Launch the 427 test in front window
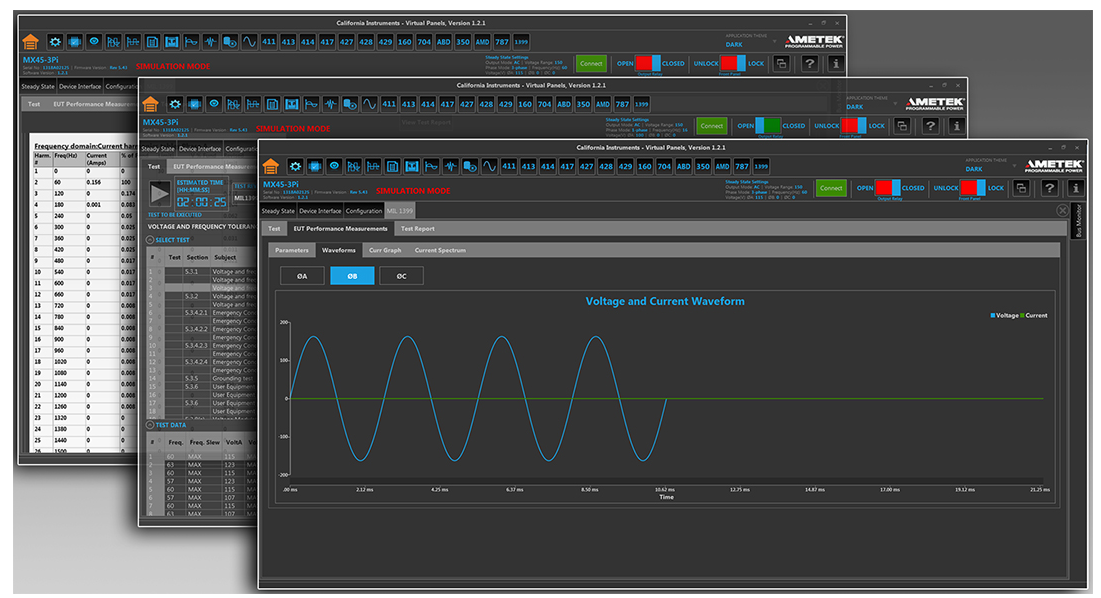Screen dimensions: 1101x598 [586, 166]
